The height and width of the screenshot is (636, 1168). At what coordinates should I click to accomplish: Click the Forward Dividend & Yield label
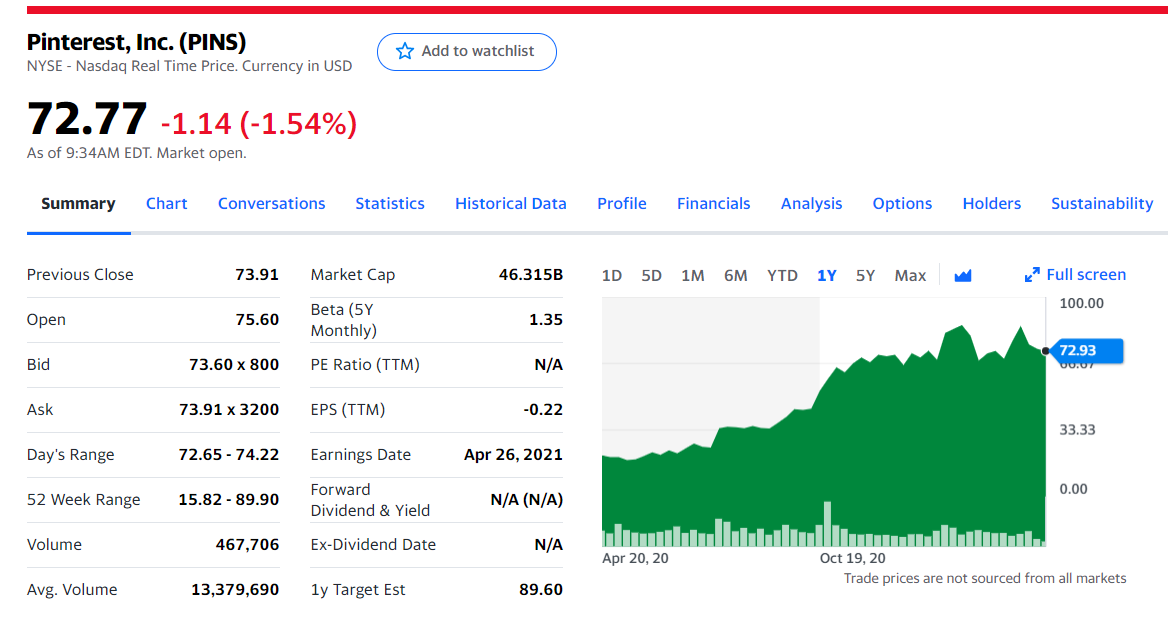370,500
